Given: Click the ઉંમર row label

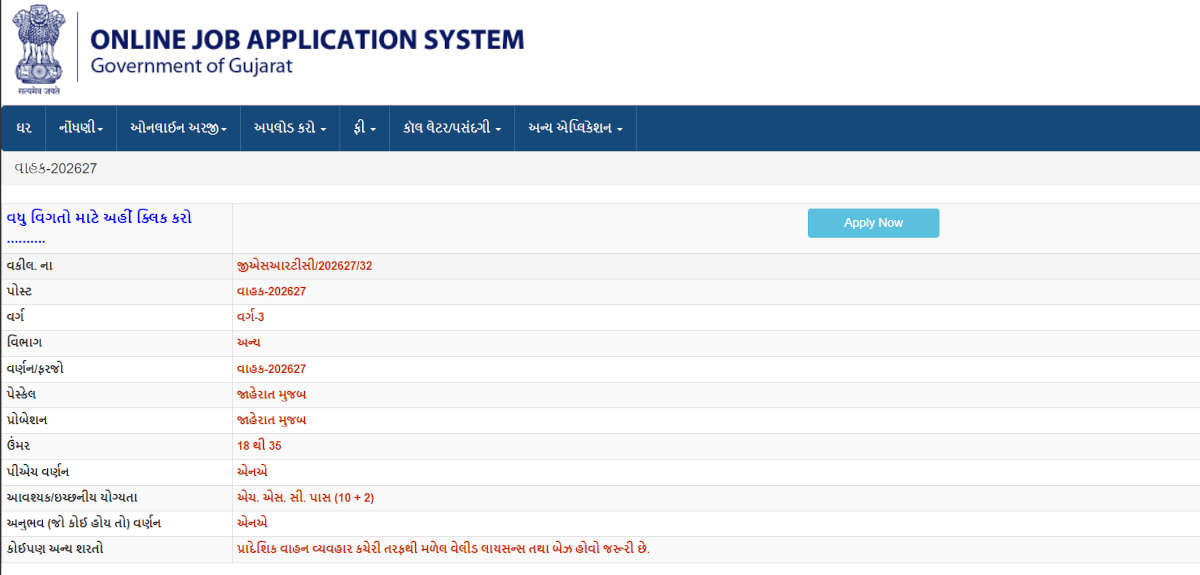Looking at the screenshot, I should point(19,446).
